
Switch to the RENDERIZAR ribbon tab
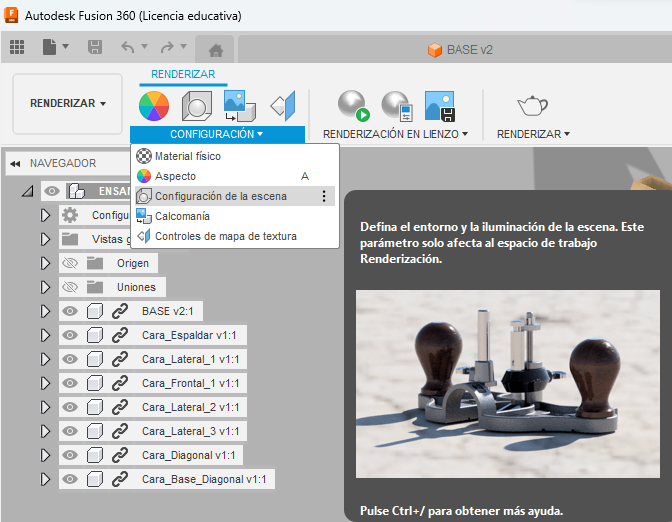coord(183,74)
